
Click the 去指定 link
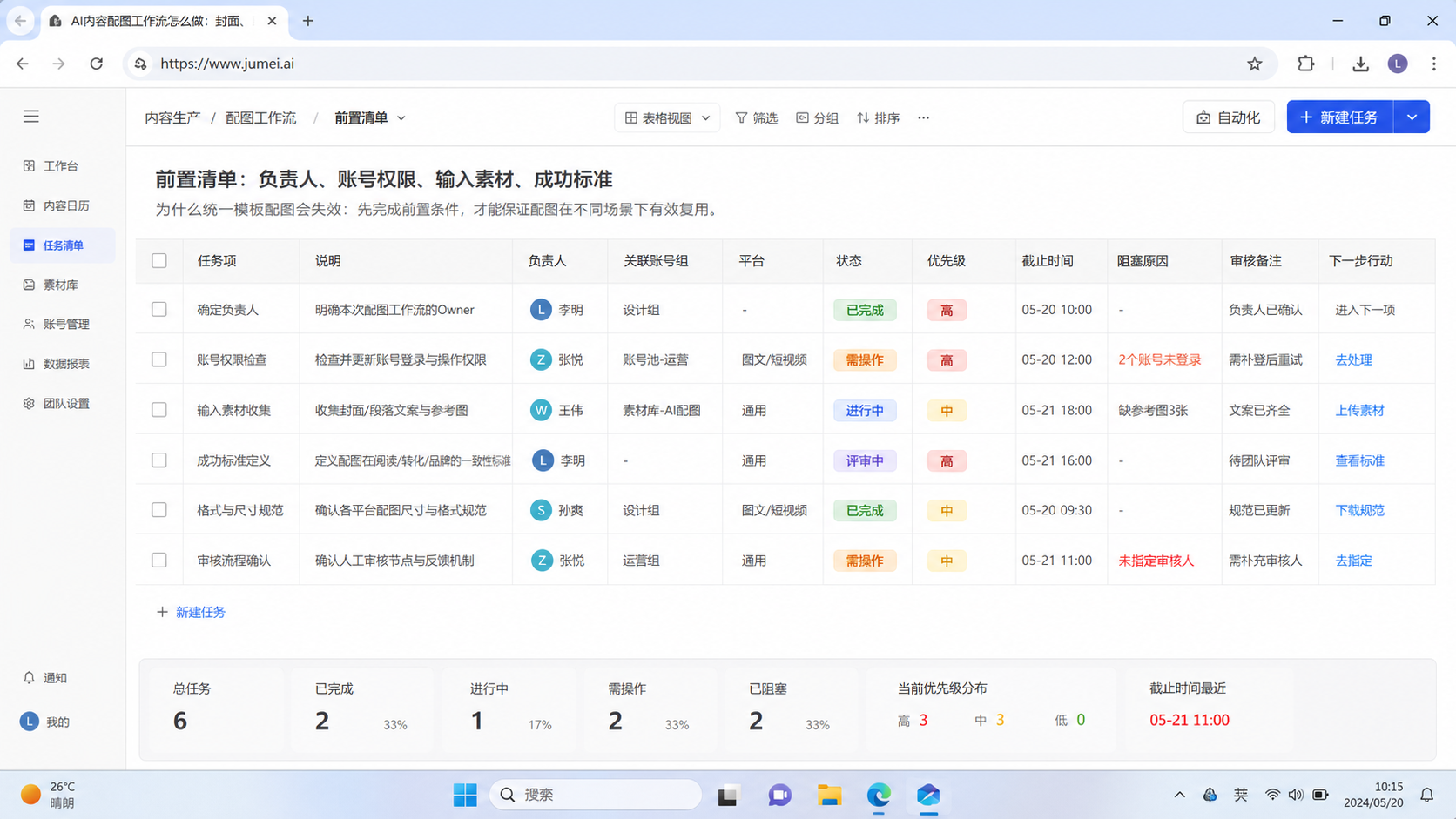(1353, 561)
